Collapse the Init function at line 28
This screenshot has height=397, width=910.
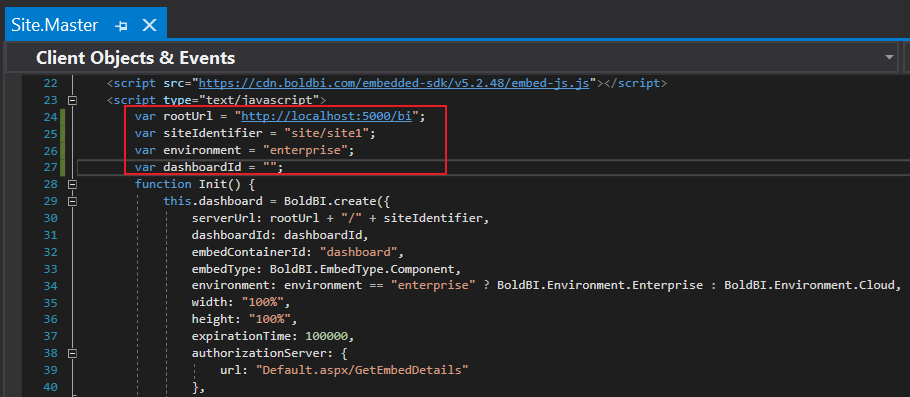(73, 185)
